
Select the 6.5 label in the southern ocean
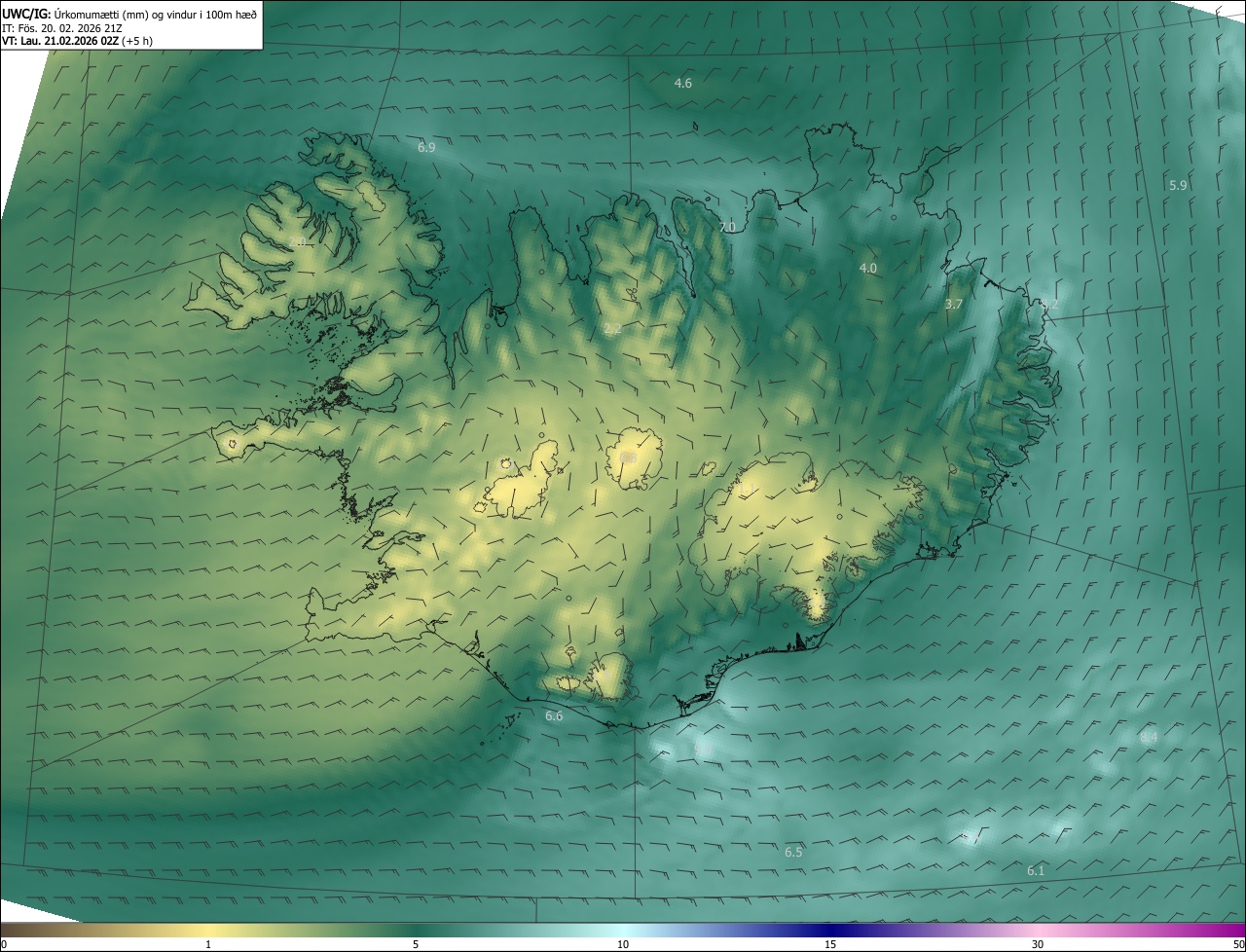[793, 852]
